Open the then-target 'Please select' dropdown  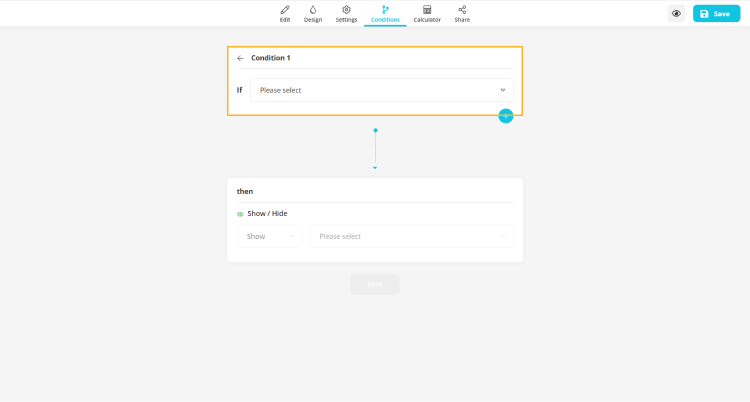click(411, 237)
